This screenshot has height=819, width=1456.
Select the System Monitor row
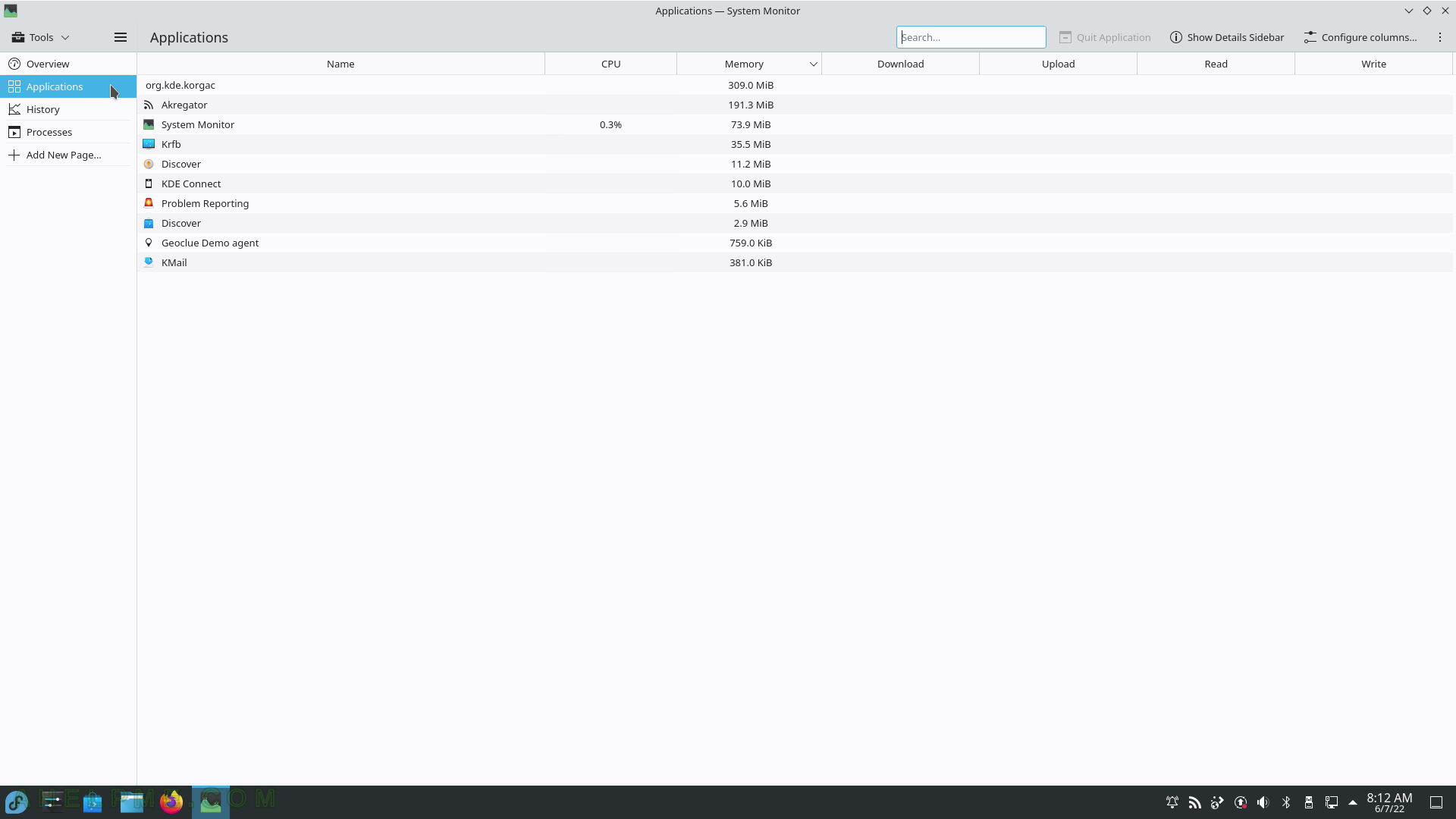pyautogui.click(x=795, y=124)
